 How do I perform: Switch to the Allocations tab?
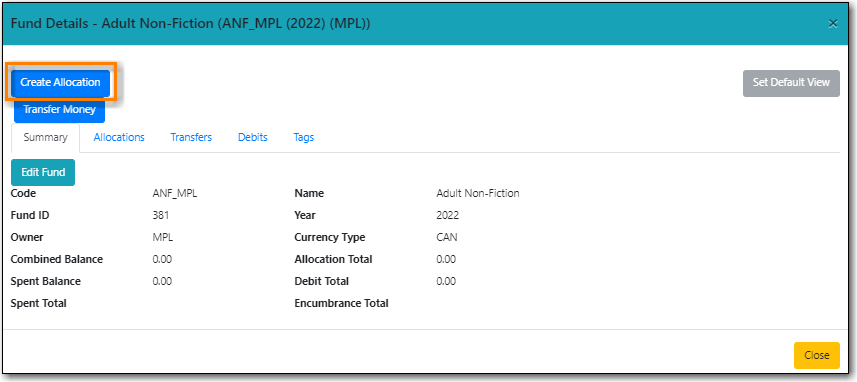pyautogui.click(x=119, y=138)
